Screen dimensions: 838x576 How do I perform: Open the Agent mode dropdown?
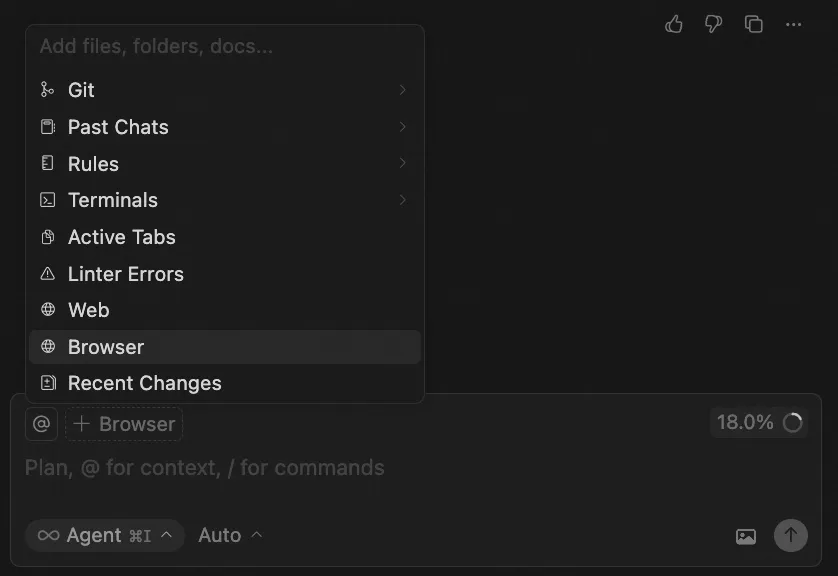105,535
